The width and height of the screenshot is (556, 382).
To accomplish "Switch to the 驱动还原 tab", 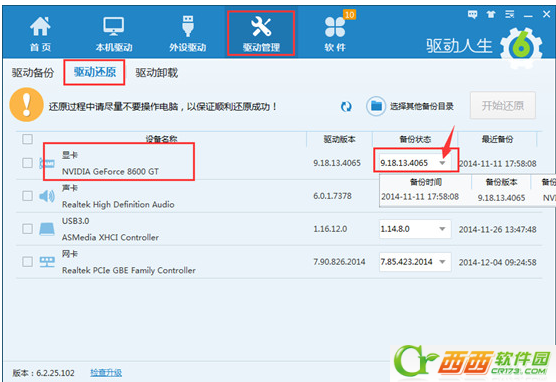I will (95, 72).
